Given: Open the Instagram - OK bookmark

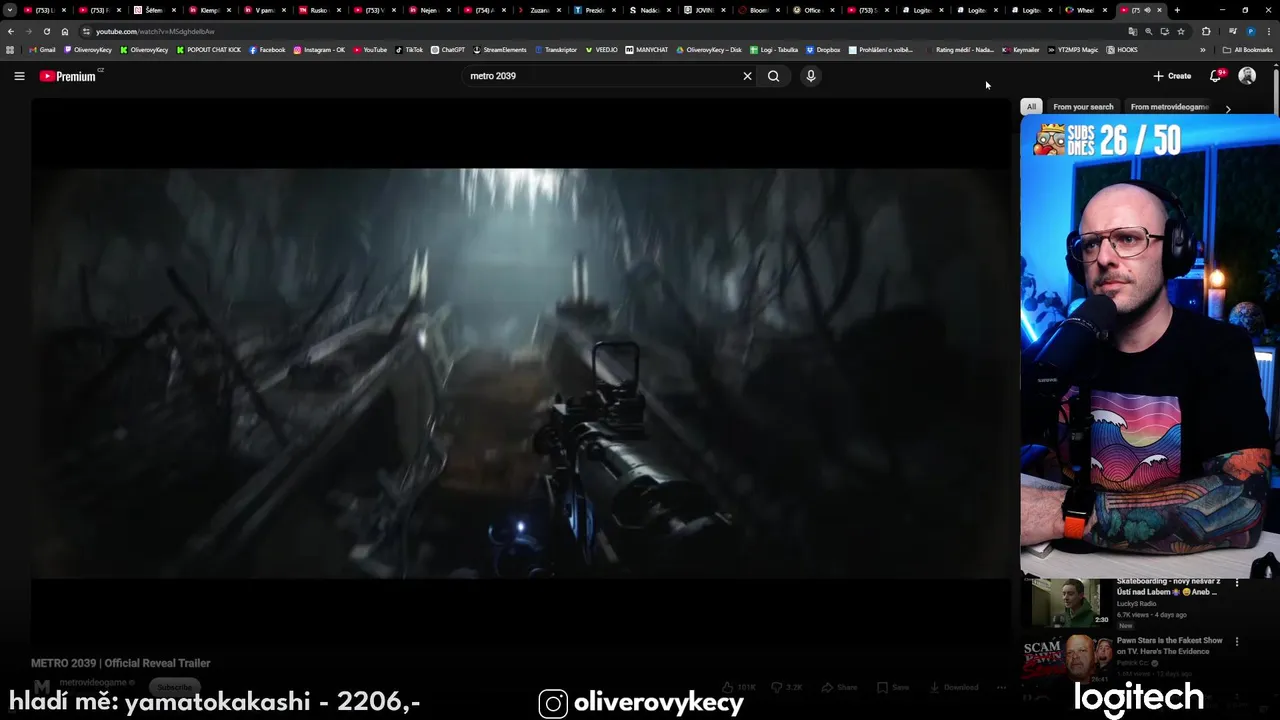Looking at the screenshot, I should click(319, 50).
